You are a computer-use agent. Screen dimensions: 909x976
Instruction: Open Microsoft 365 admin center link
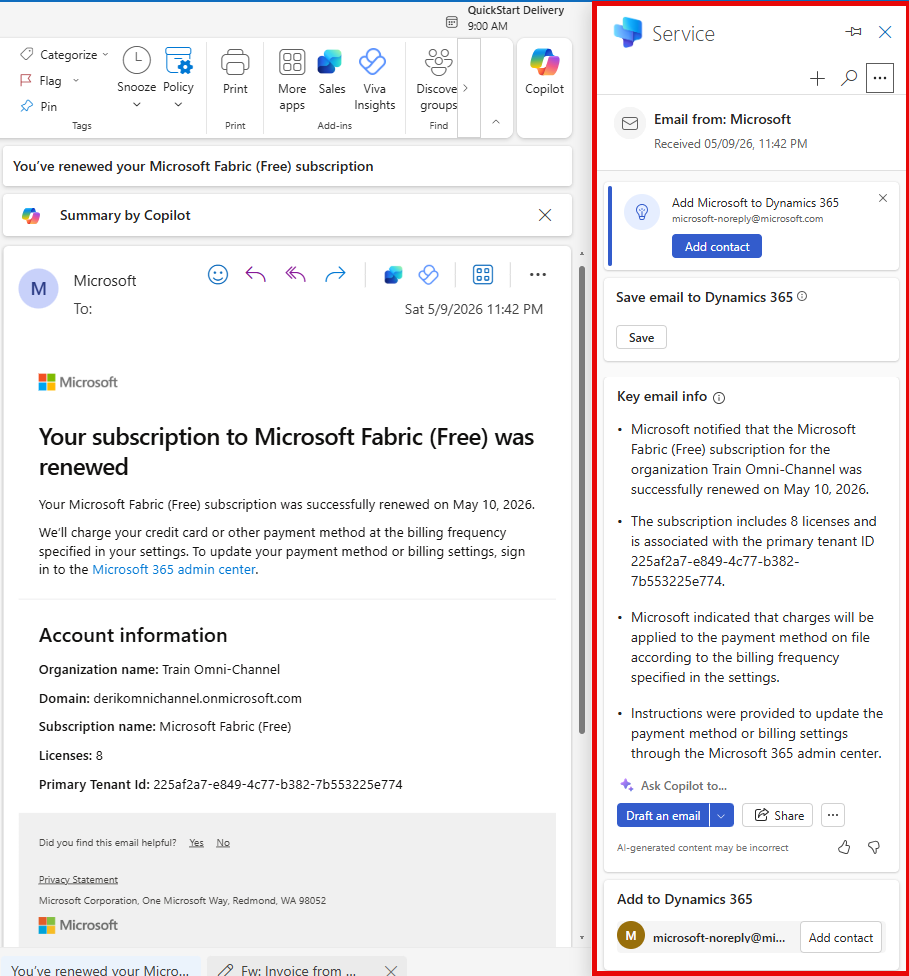coord(174,570)
